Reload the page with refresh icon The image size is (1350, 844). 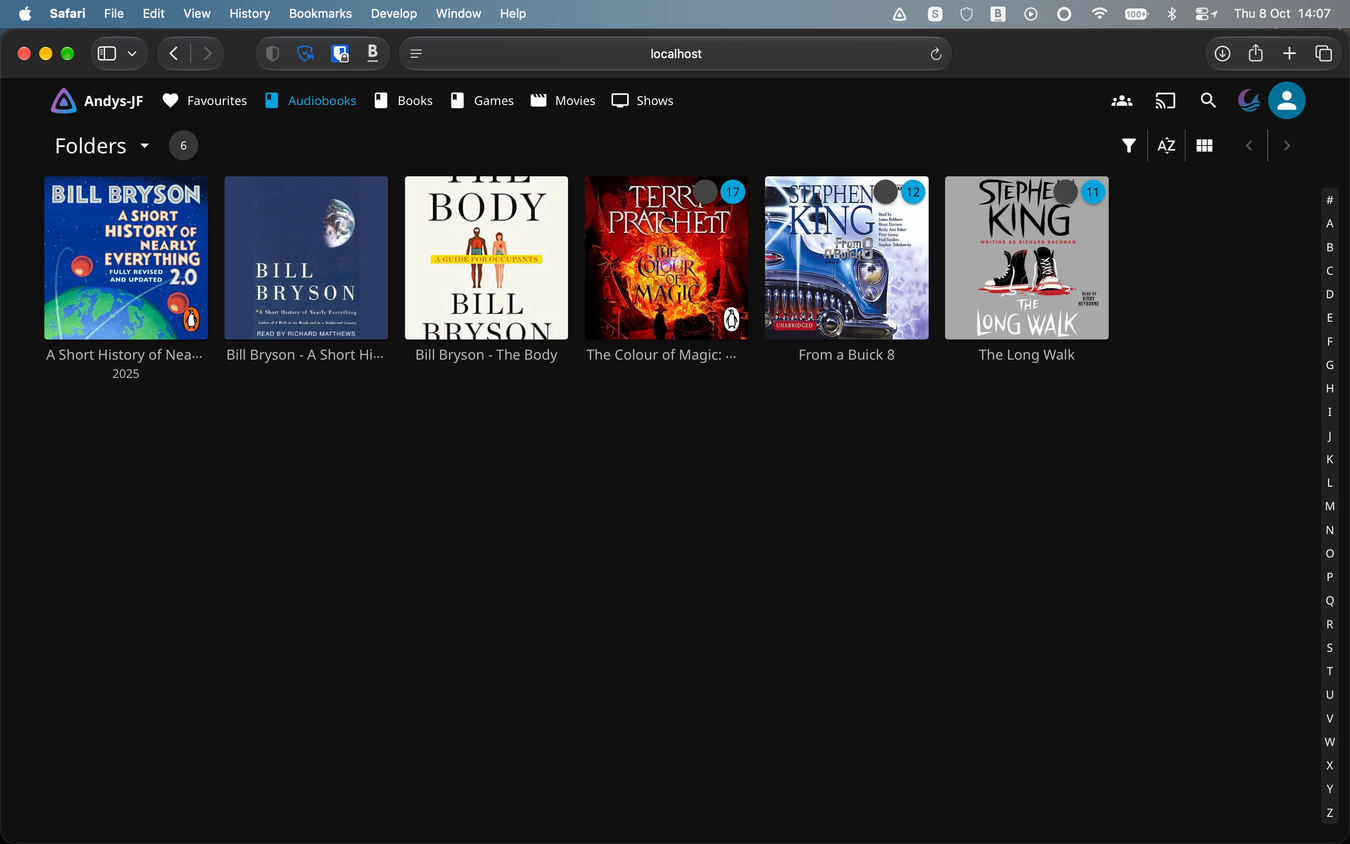click(x=936, y=54)
